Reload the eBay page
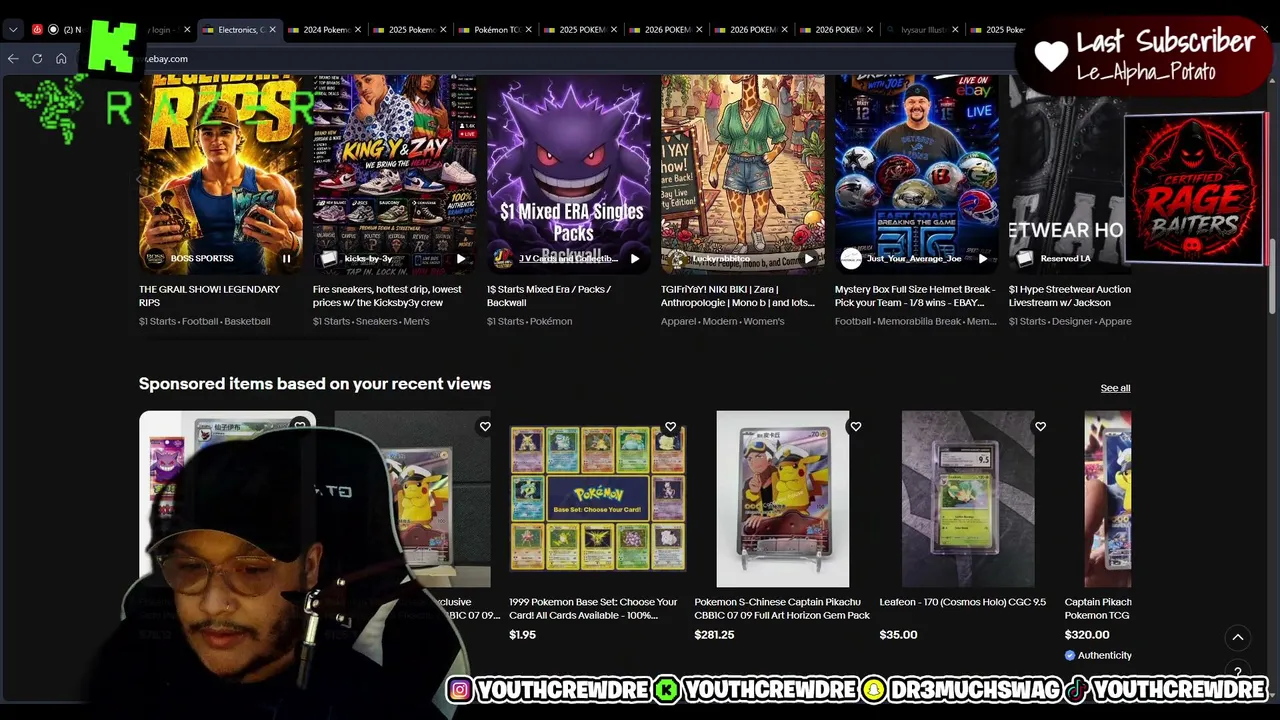 point(37,59)
